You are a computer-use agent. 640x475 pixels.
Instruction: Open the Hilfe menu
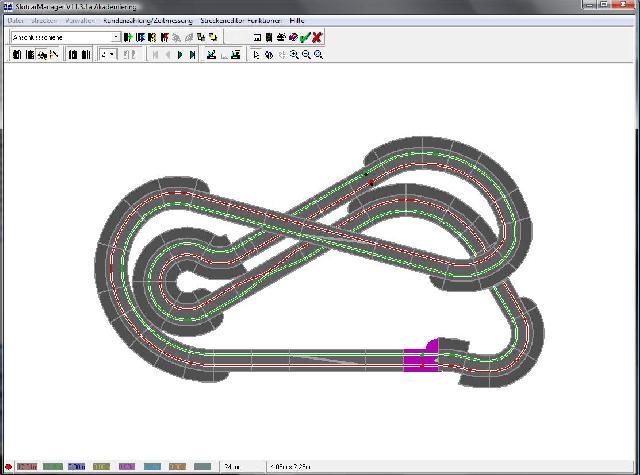click(x=297, y=20)
